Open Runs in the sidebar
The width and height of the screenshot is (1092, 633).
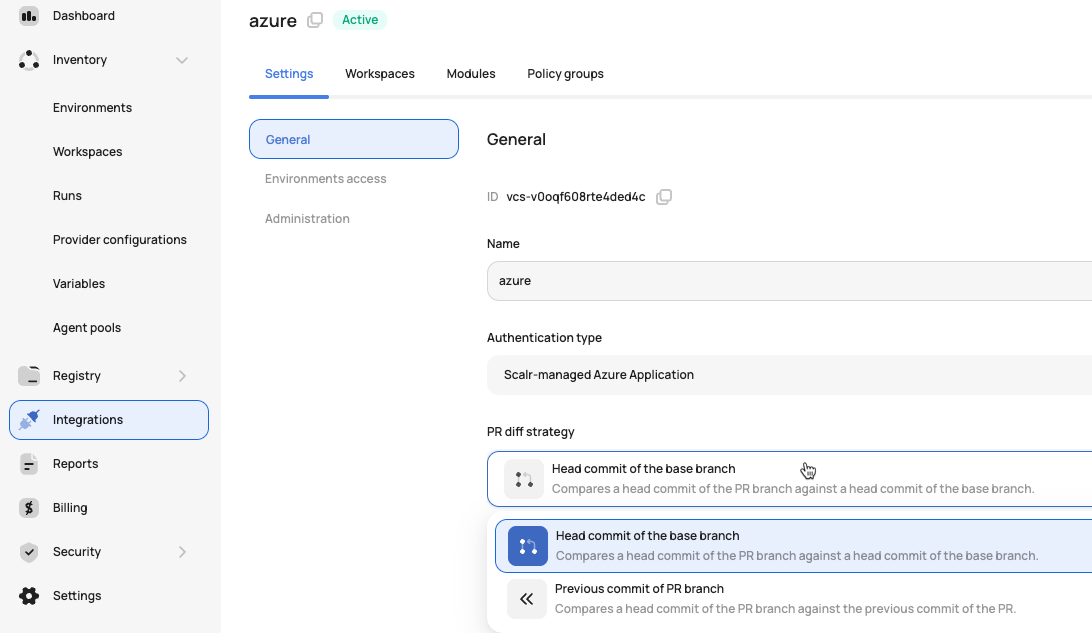(67, 196)
